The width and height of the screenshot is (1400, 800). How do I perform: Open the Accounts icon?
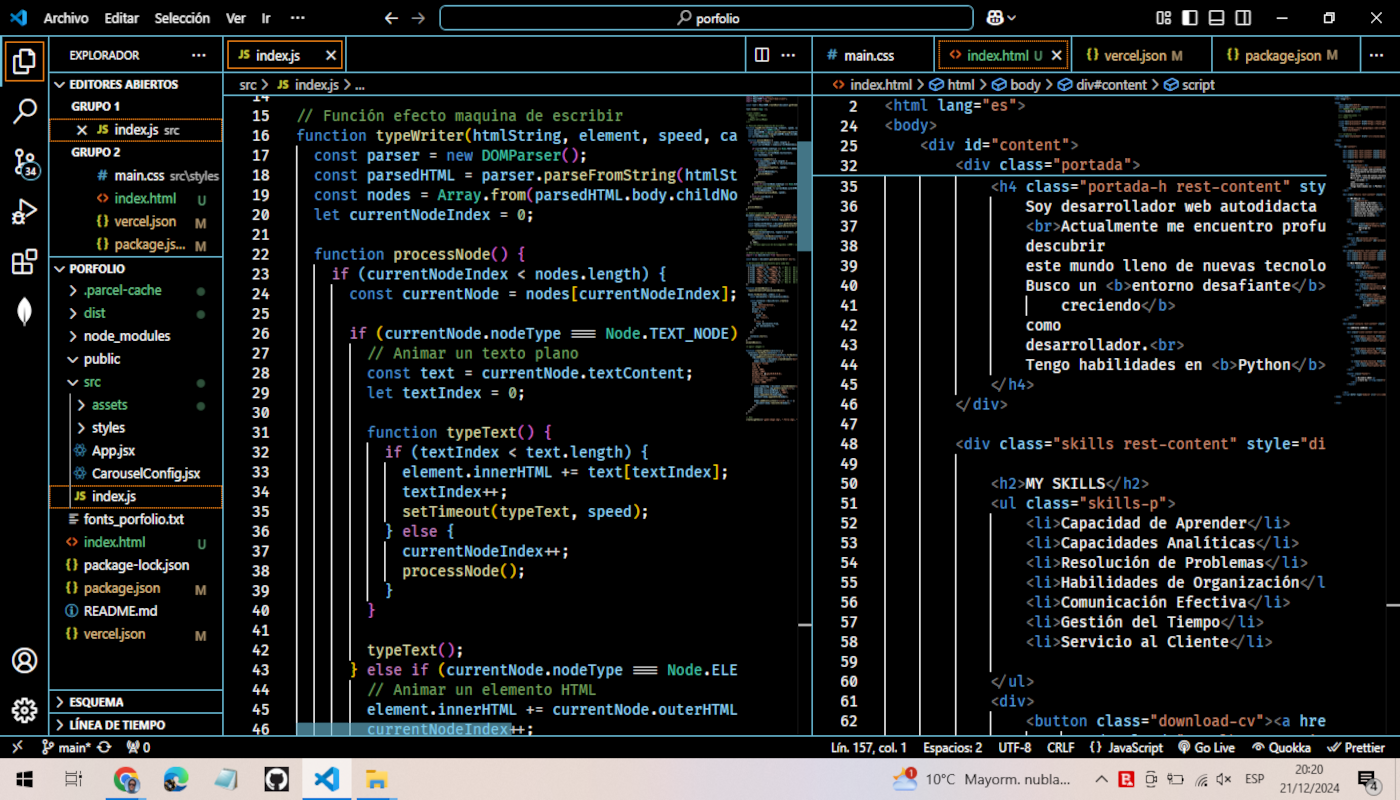(x=24, y=661)
